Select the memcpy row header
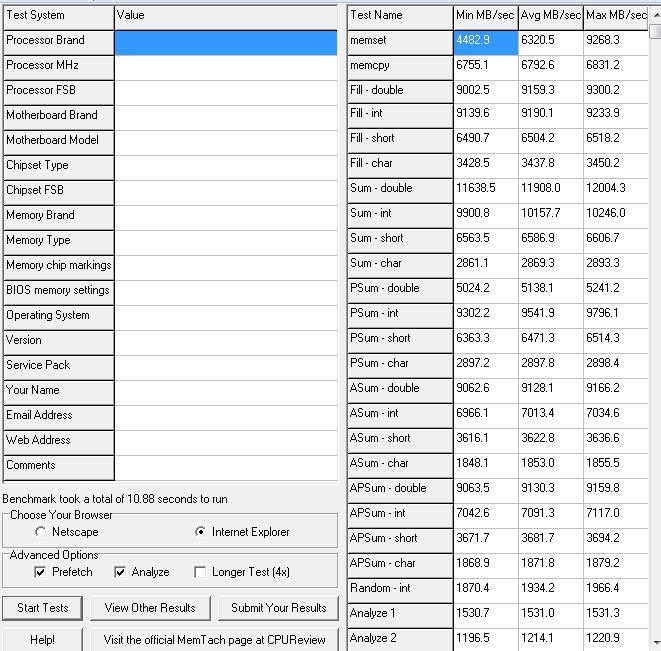661x651 pixels. (x=400, y=68)
